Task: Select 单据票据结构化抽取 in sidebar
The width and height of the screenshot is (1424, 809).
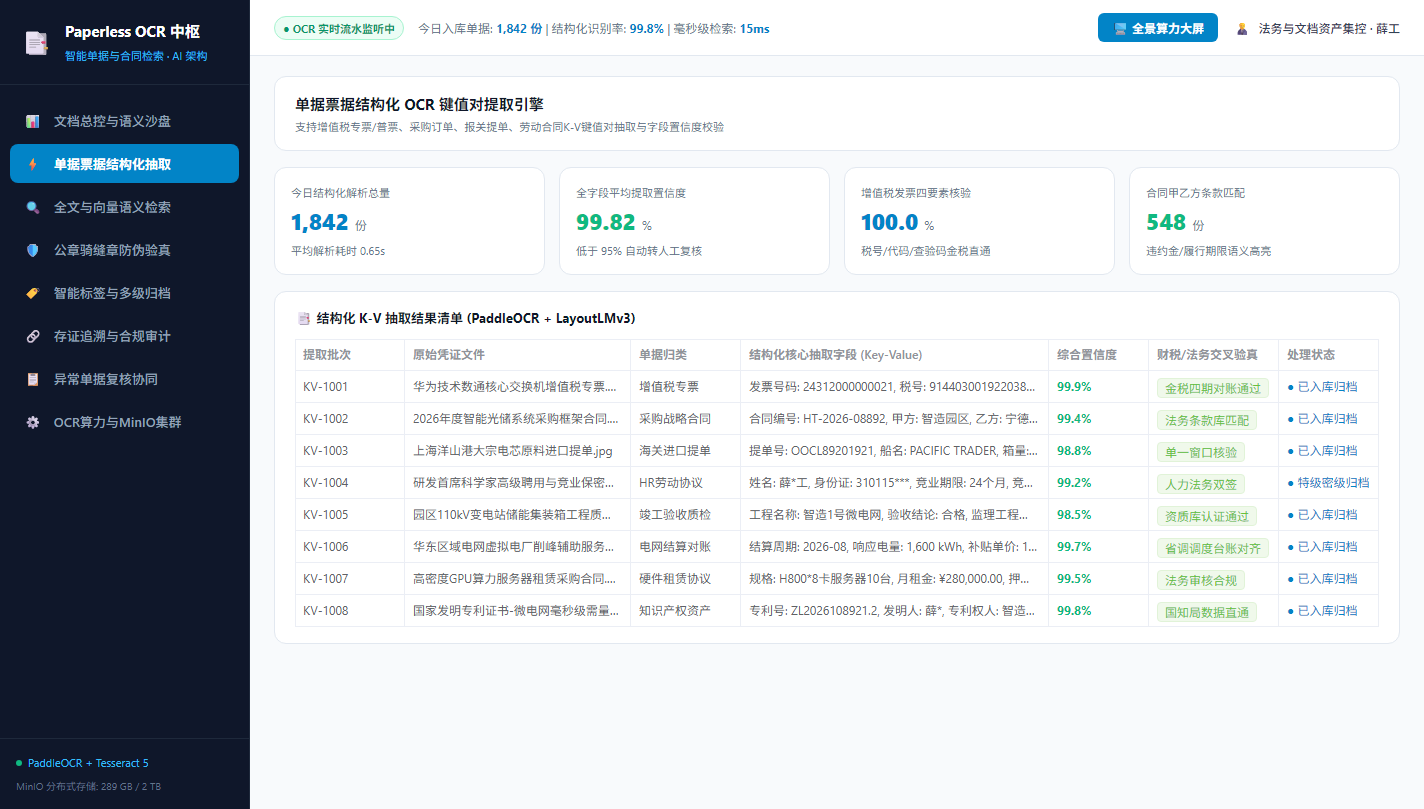Action: point(124,164)
